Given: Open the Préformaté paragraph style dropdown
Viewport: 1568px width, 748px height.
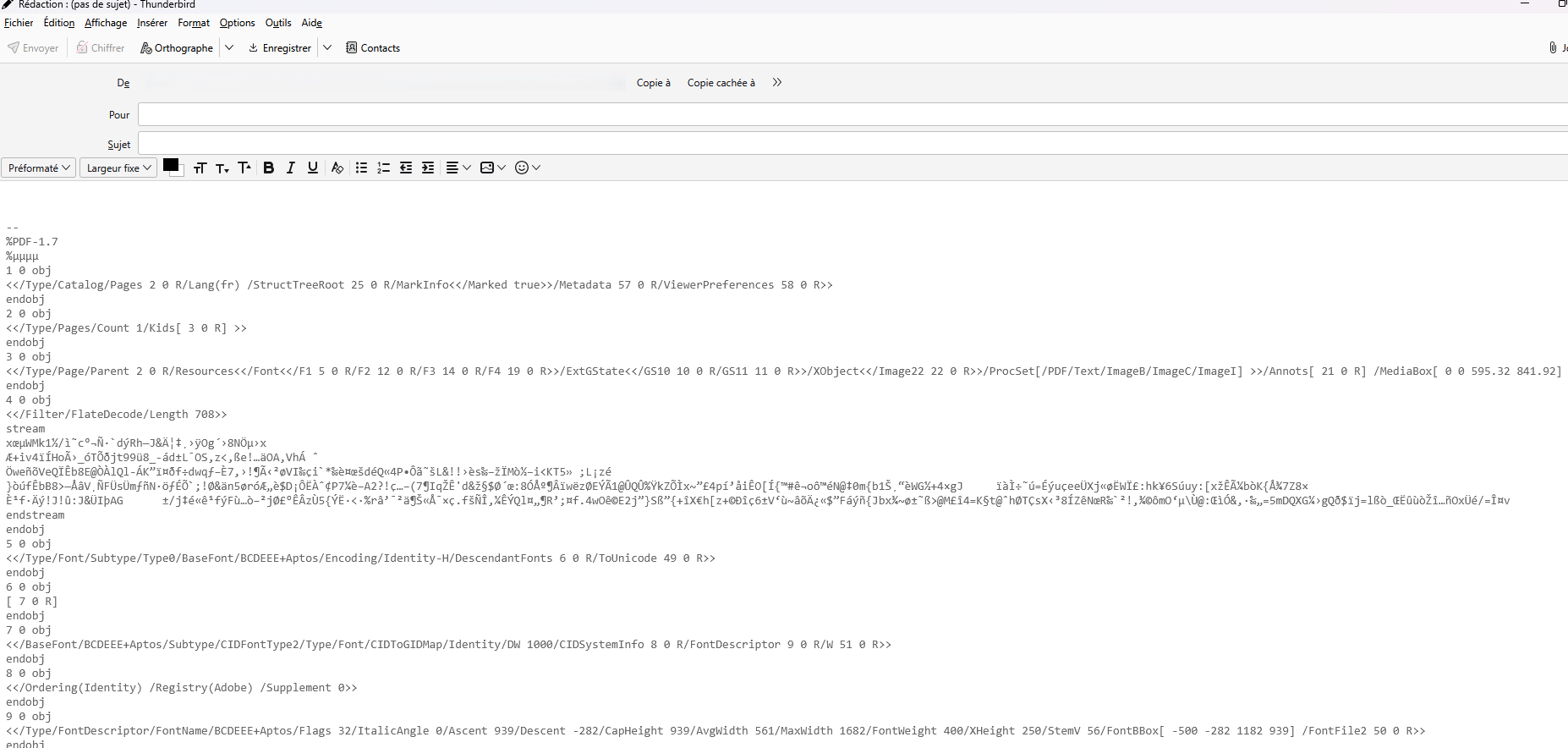Looking at the screenshot, I should pyautogui.click(x=39, y=168).
